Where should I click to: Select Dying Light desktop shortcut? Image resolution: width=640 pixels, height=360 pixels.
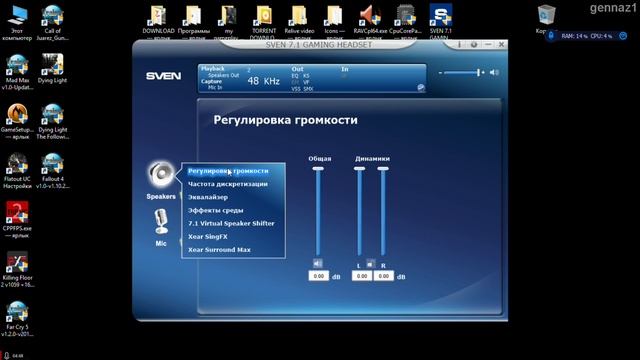point(52,69)
